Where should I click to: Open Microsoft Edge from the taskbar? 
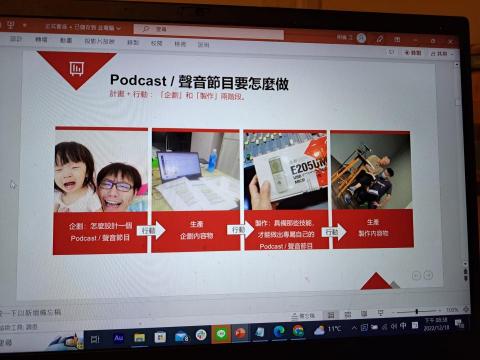coord(279,331)
